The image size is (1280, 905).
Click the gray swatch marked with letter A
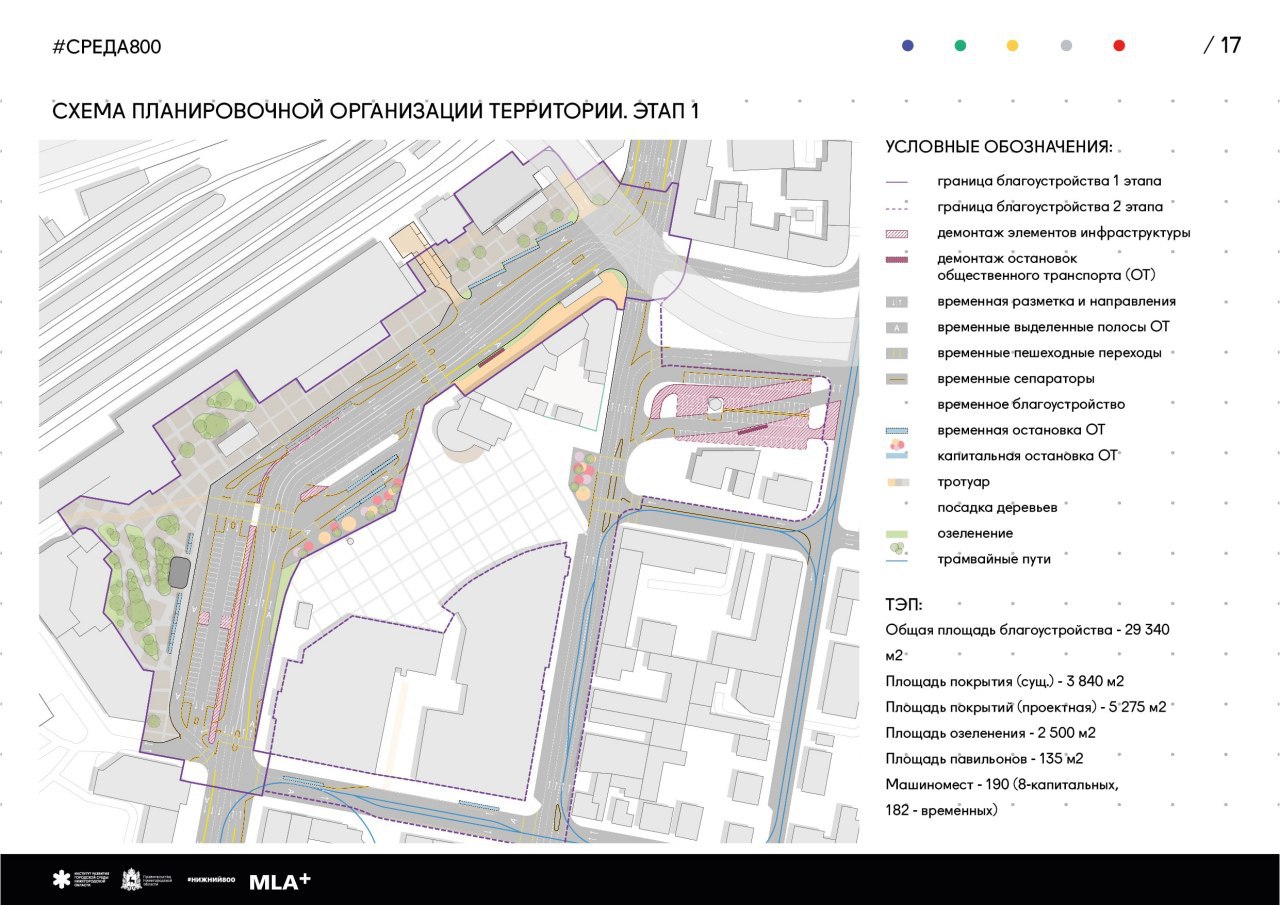click(x=898, y=327)
